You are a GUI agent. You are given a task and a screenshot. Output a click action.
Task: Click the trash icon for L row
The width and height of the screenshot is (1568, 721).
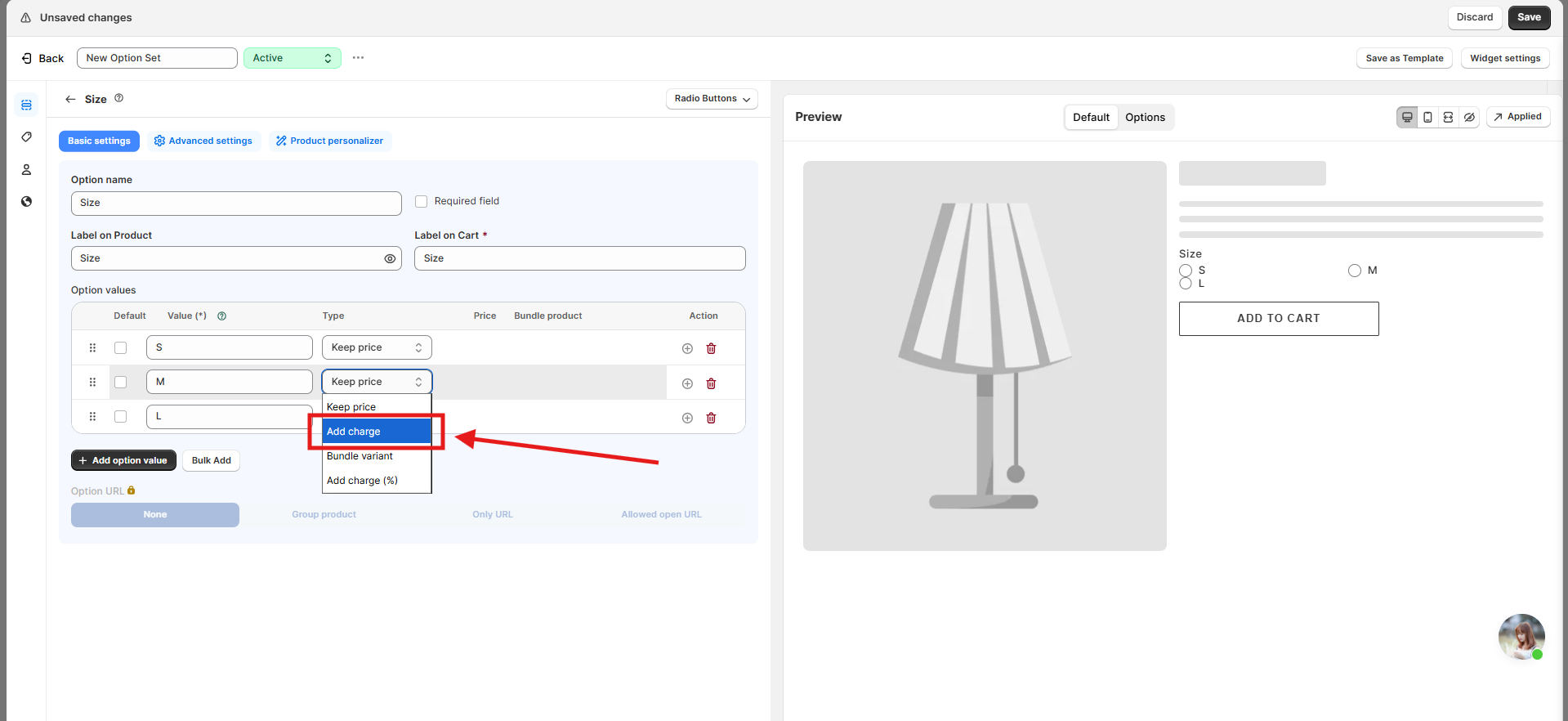pyautogui.click(x=711, y=418)
